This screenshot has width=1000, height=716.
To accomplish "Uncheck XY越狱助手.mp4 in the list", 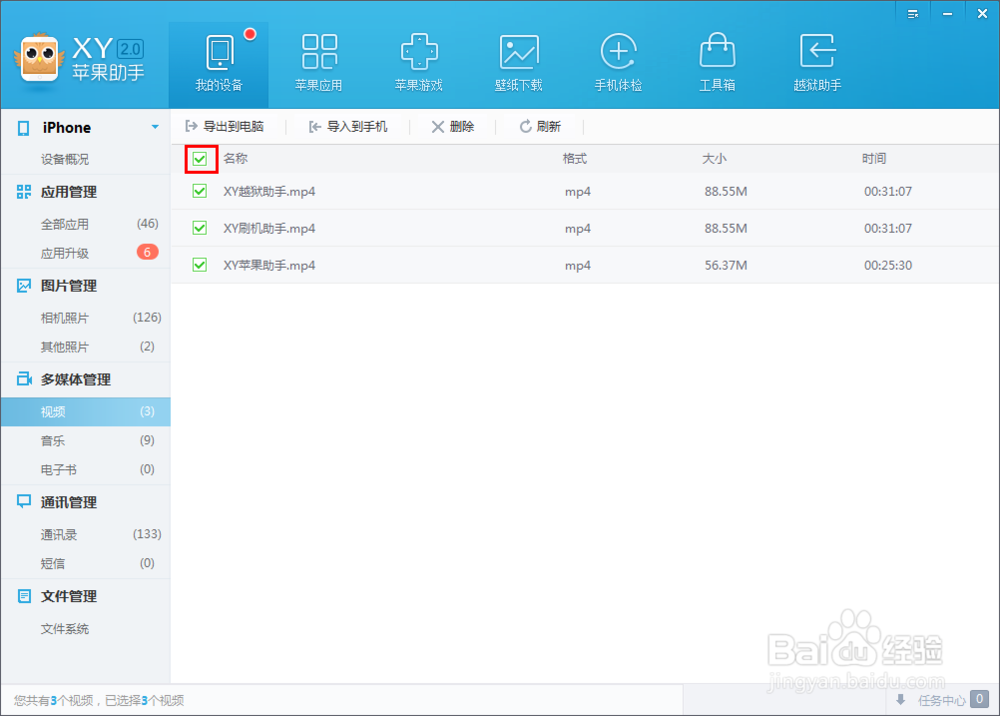I will tap(199, 191).
